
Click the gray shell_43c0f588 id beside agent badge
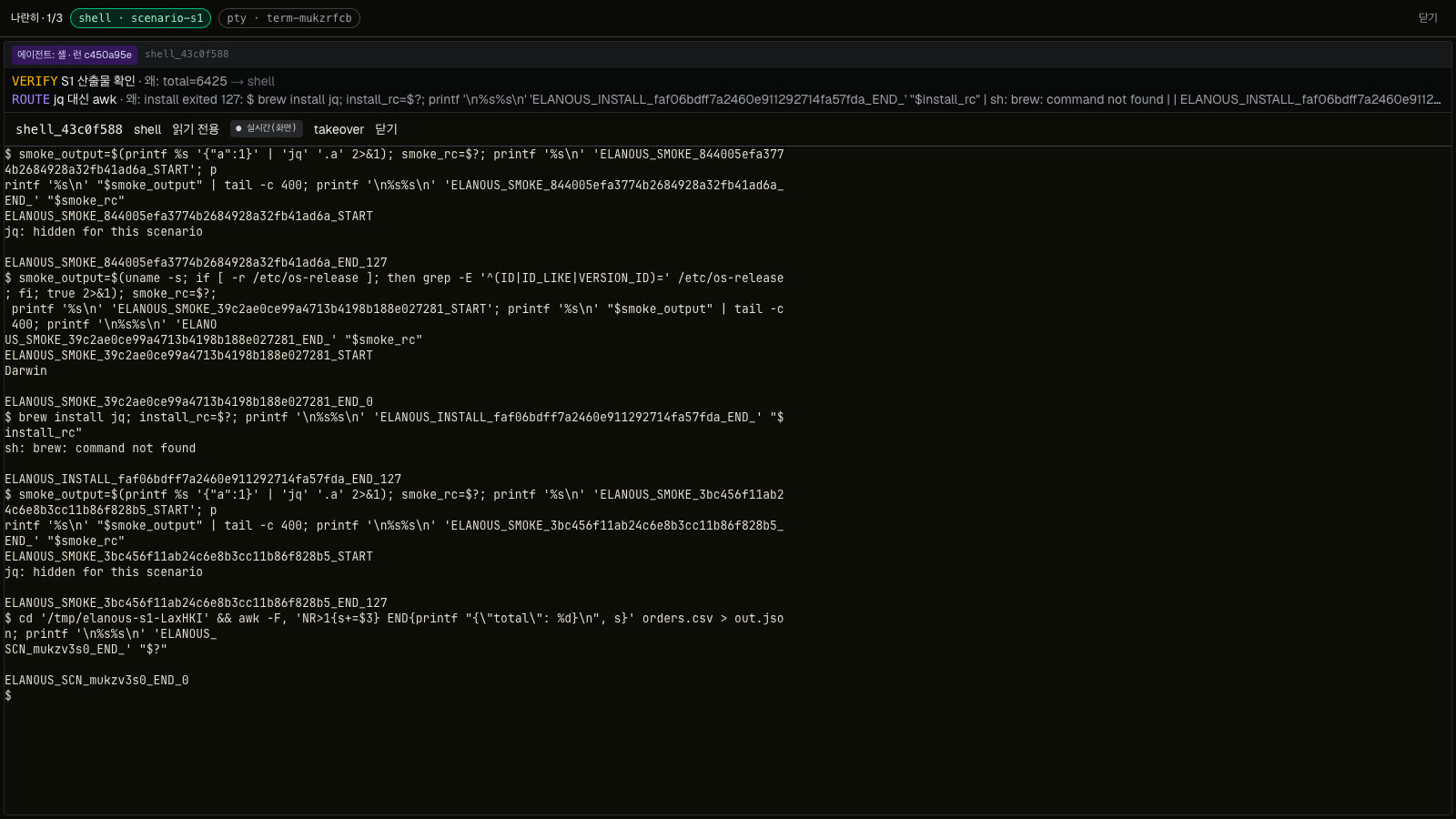tap(187, 55)
